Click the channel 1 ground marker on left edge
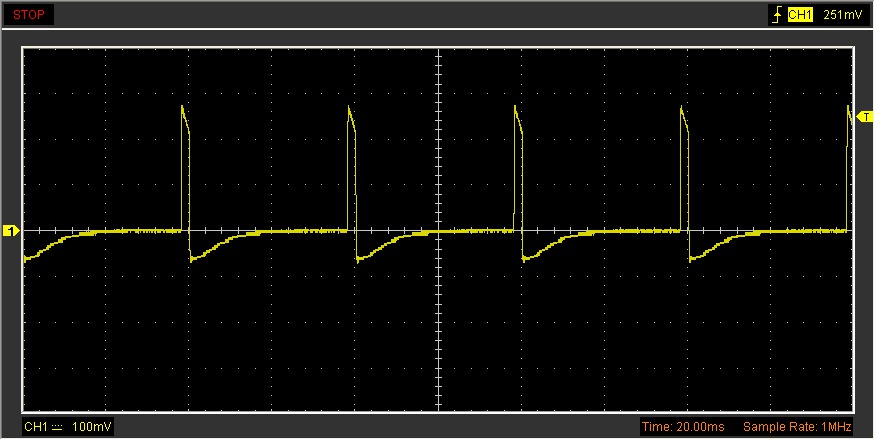Viewport: 875px width, 440px height. point(11,232)
